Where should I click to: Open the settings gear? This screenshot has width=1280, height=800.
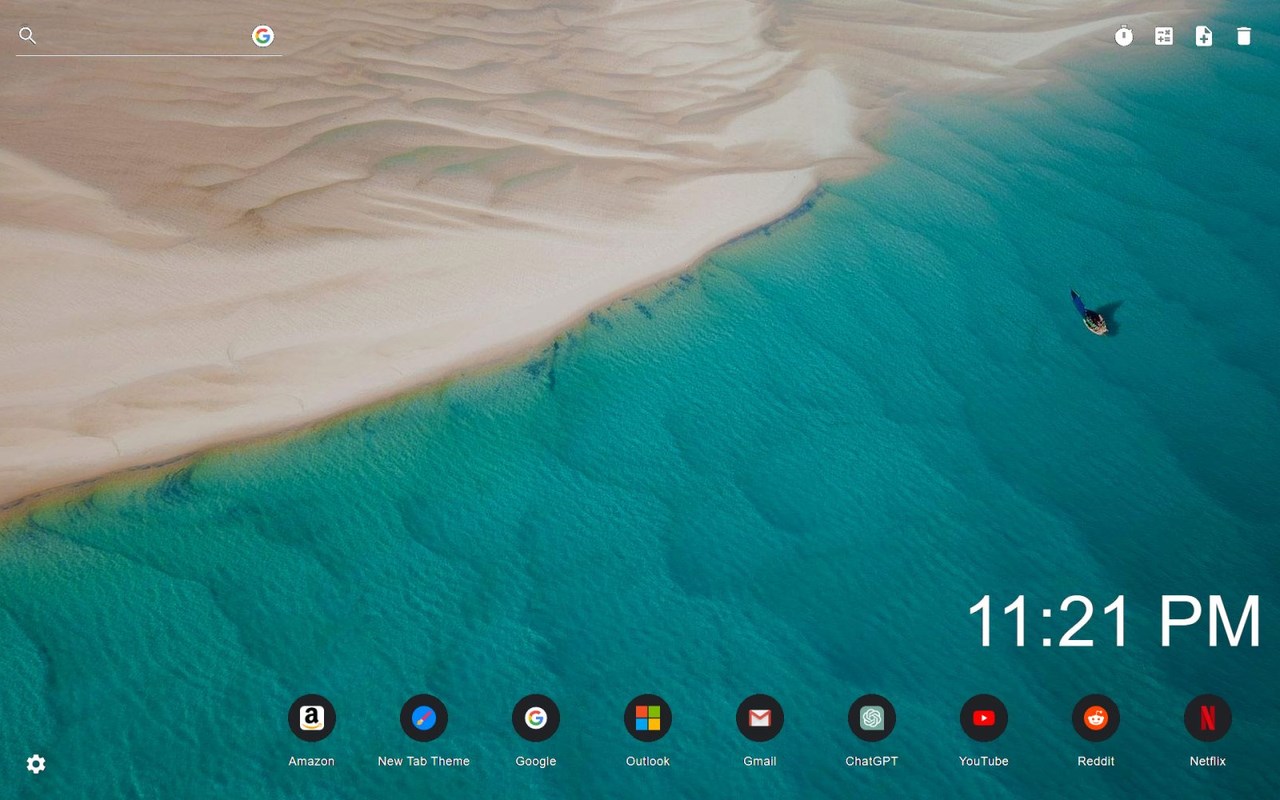[x=36, y=764]
